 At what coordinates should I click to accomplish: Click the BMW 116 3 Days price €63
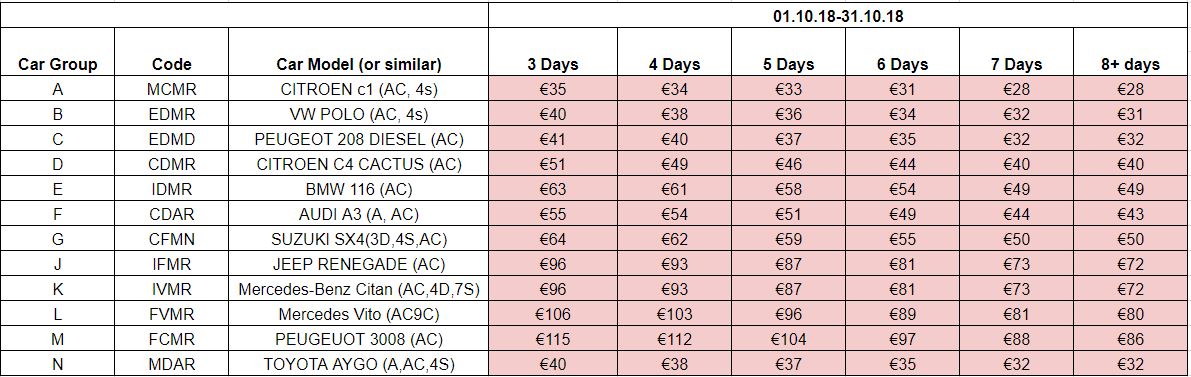(x=553, y=189)
